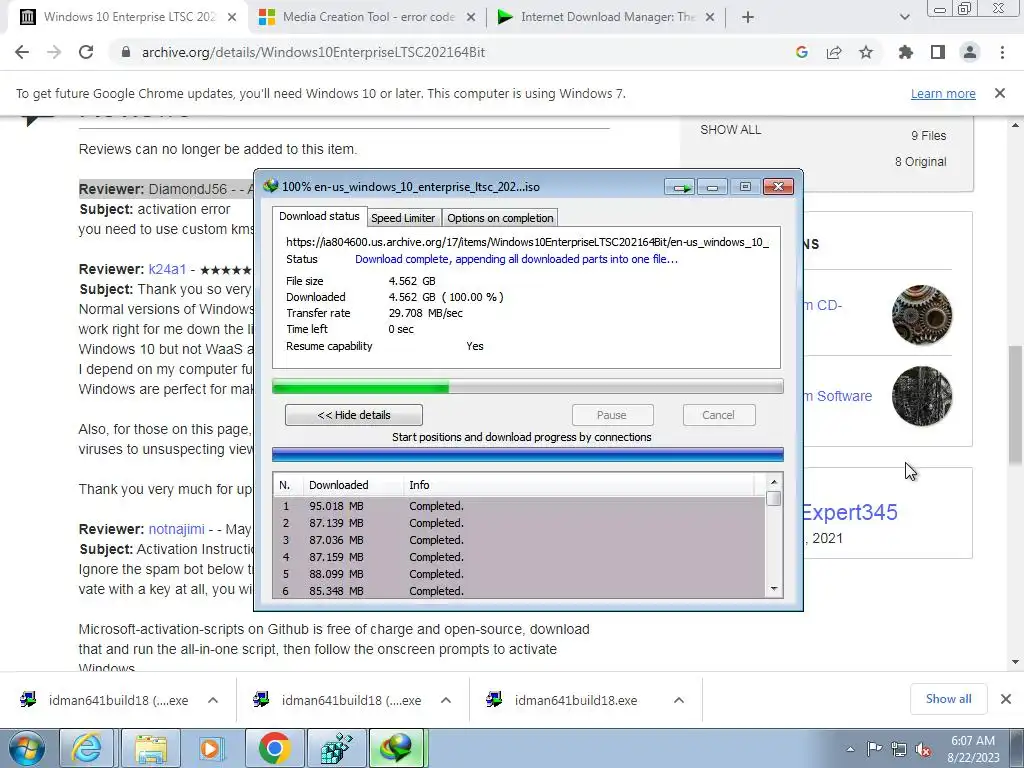1024x768 pixels.
Task: Expand idman641build18.exe download menu
Action: tap(679, 700)
